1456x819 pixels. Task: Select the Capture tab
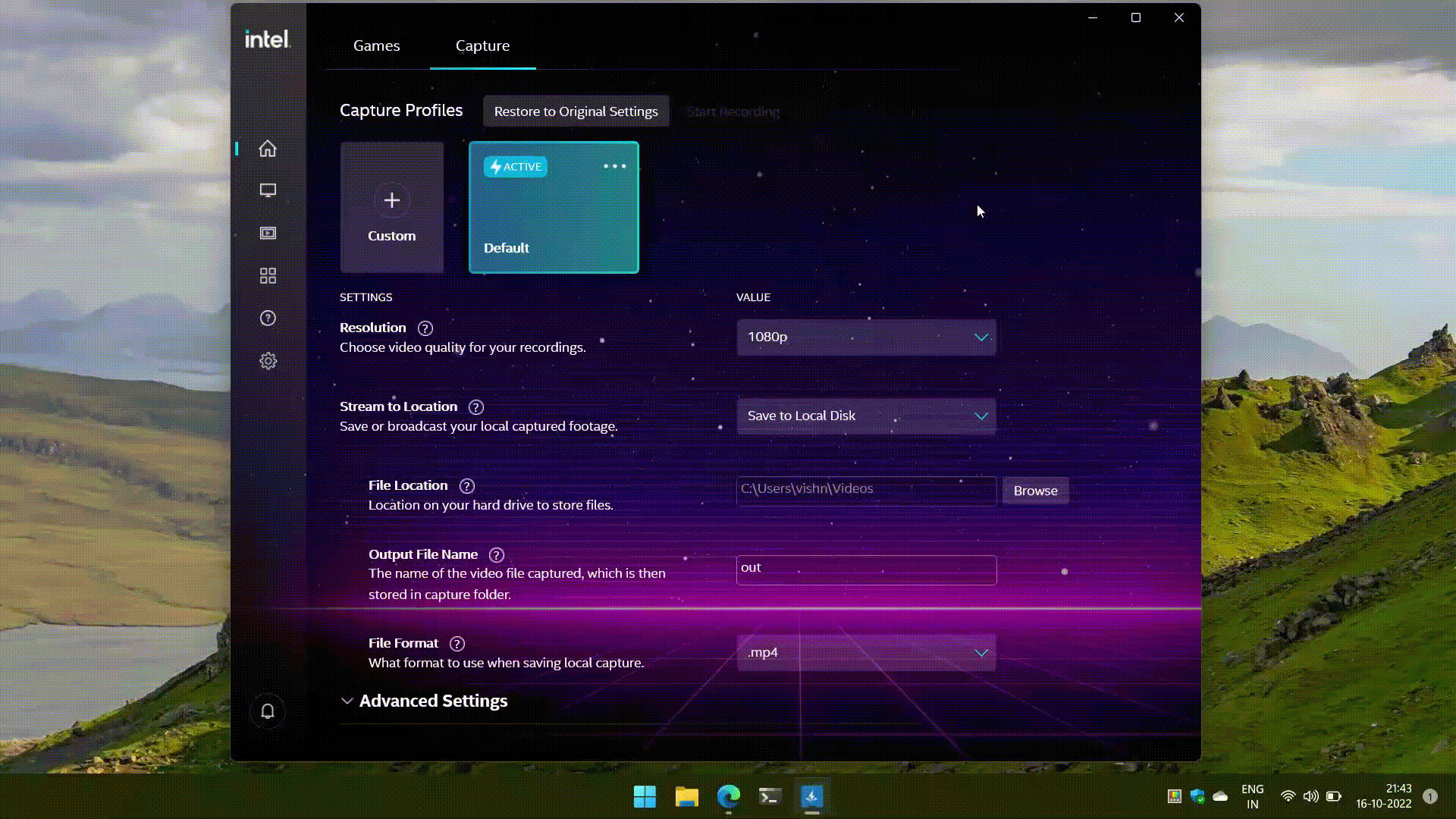tap(482, 45)
